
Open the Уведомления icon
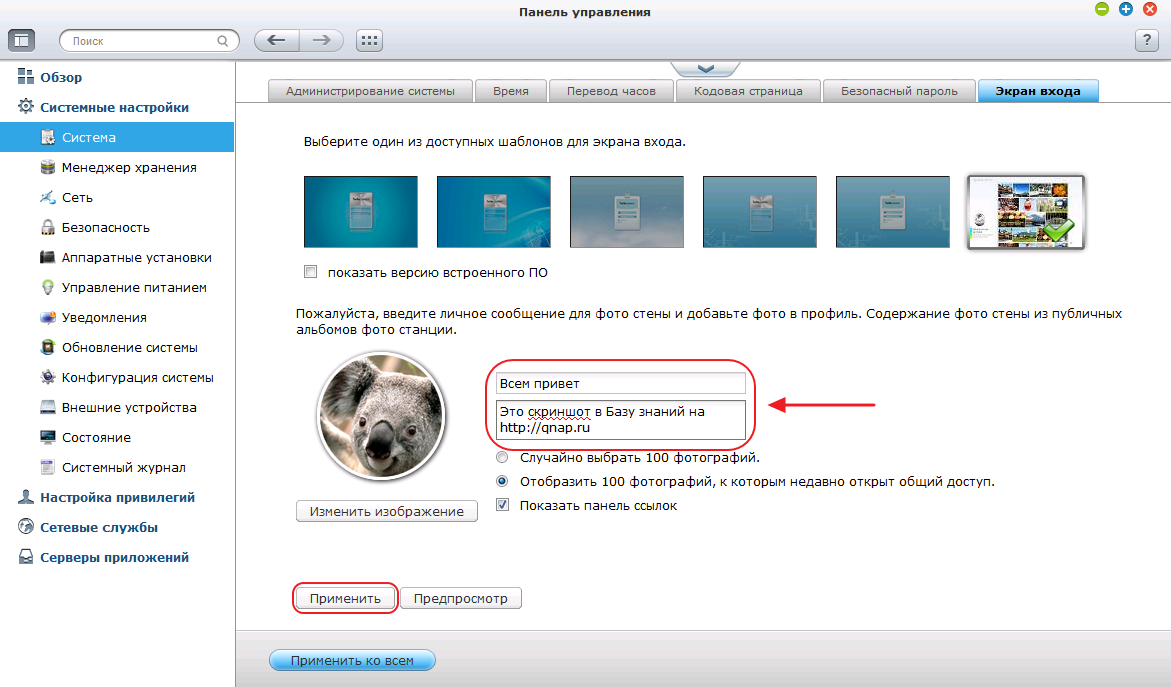tap(48, 317)
